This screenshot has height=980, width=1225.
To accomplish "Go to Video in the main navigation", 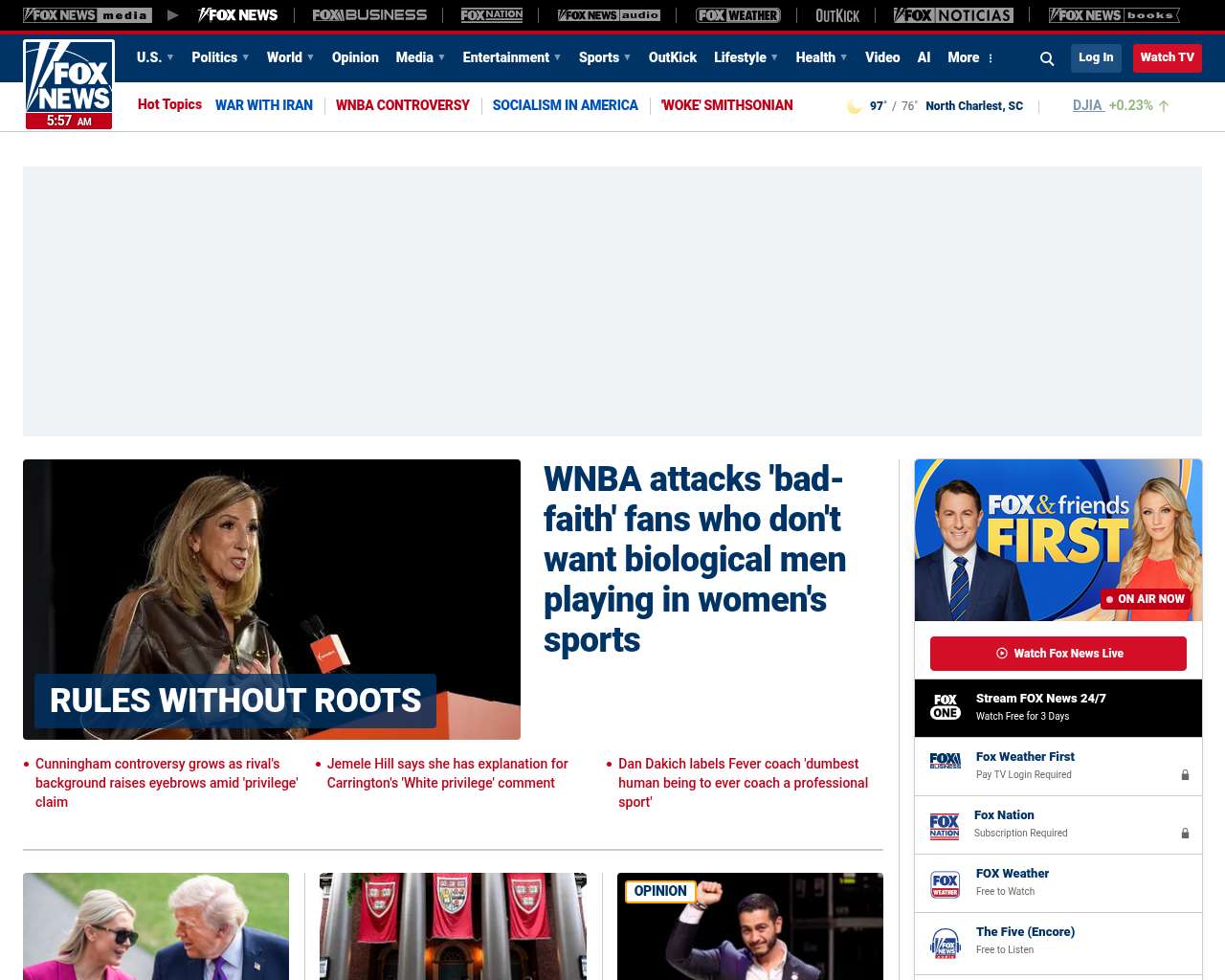I will click(x=882, y=57).
